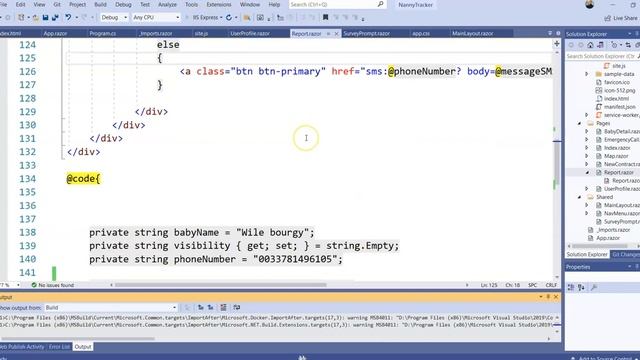640x360 pixels.
Task: Switch to the Git Changes tab
Action: click(625, 254)
